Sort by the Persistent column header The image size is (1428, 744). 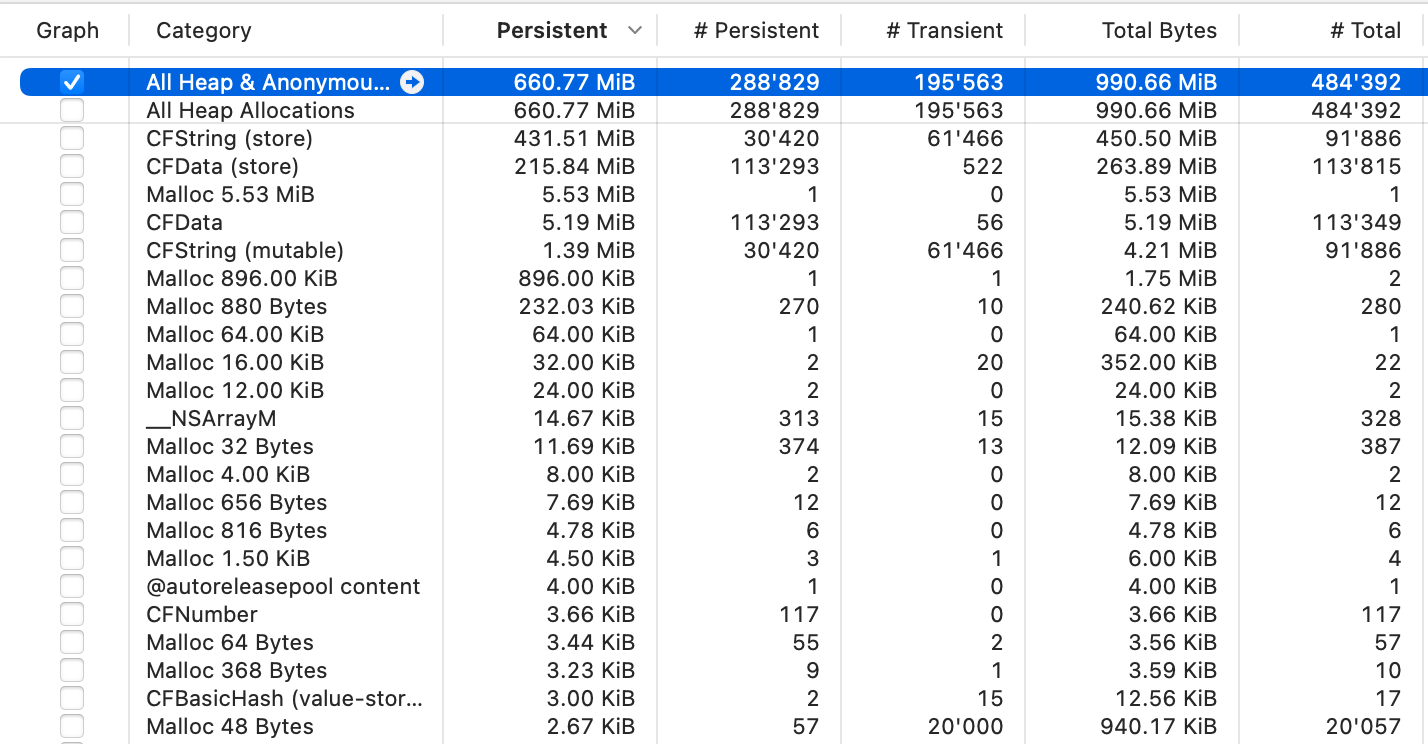[551, 31]
